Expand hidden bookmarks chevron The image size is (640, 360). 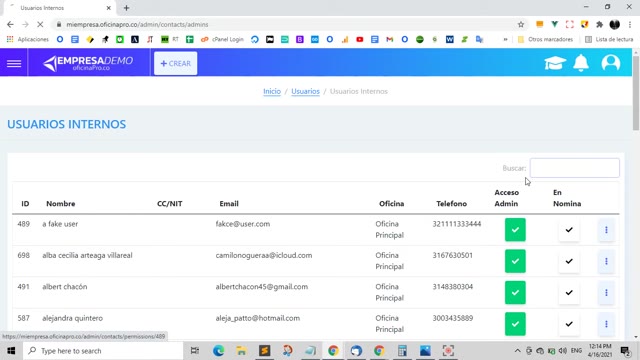(505, 40)
